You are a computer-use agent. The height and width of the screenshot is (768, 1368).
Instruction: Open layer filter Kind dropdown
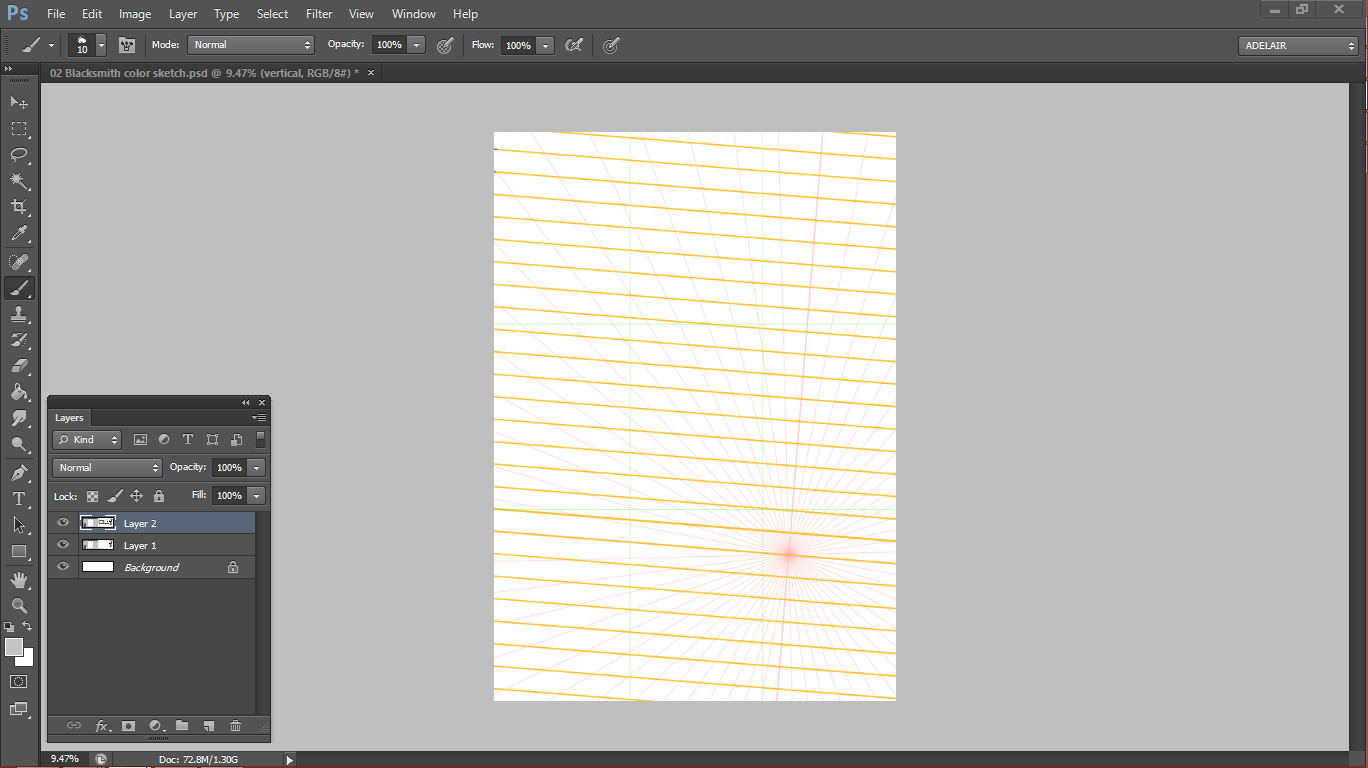tap(87, 440)
